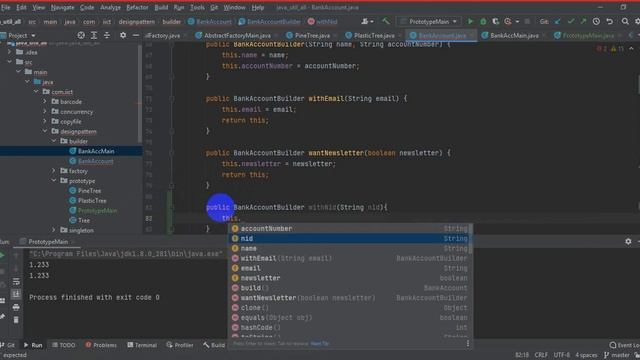Switch to the AbstractFactoryMain.java editor tab

pos(237,36)
